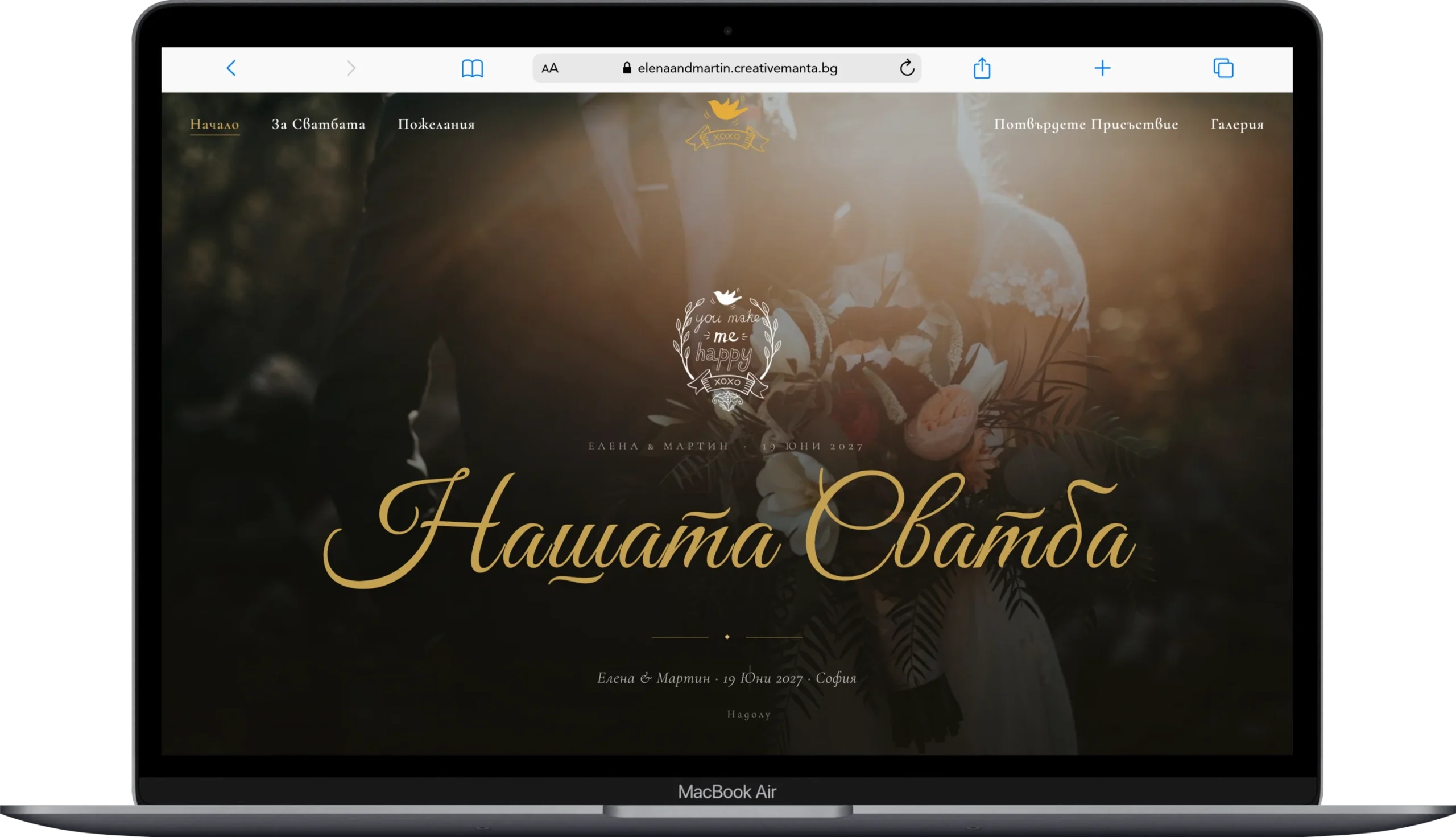Viewport: 1456px width, 837px height.
Task: Open the AA reader text size menu
Action: (550, 68)
